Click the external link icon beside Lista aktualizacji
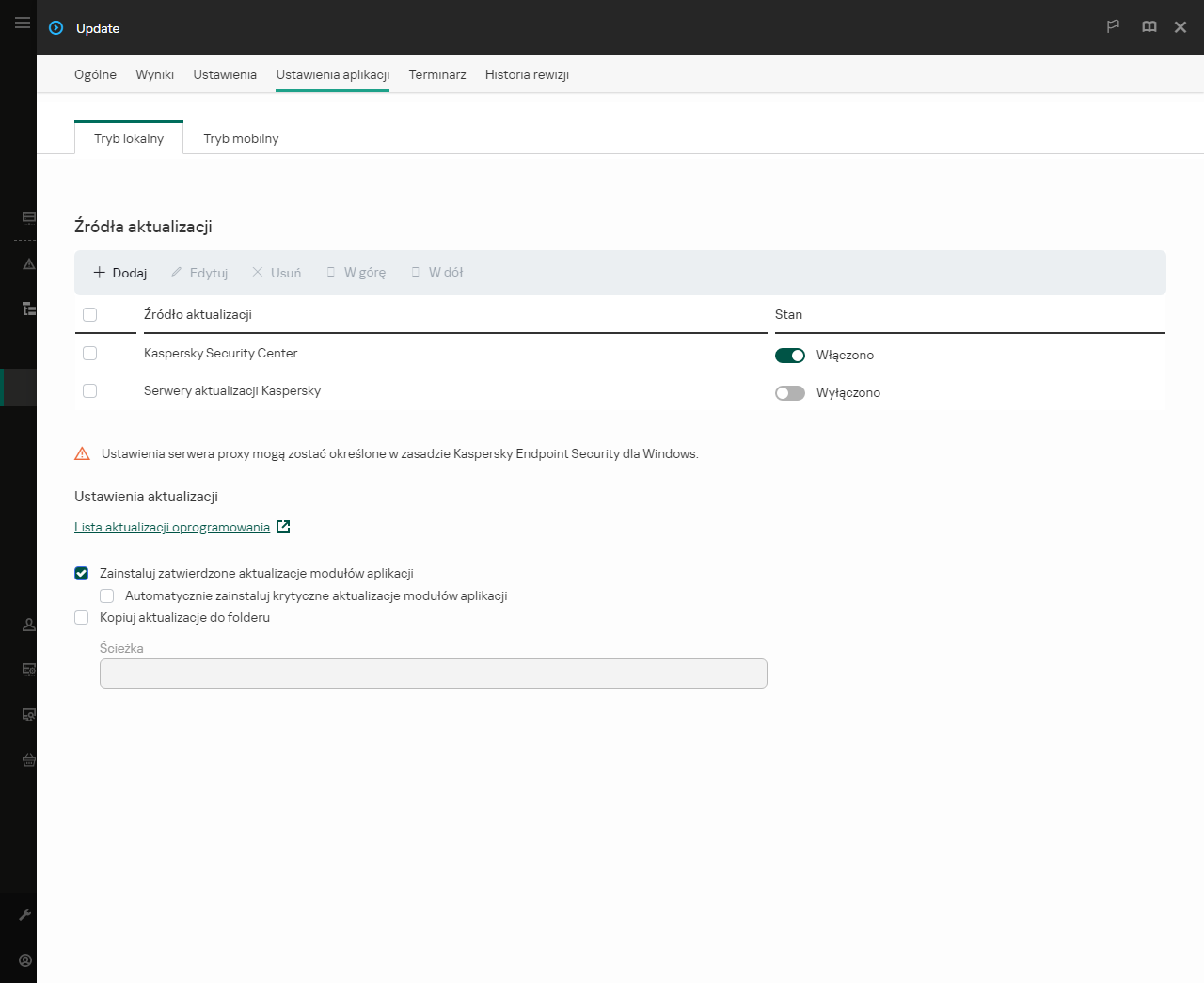Image resolution: width=1204 pixels, height=983 pixels. point(283,527)
